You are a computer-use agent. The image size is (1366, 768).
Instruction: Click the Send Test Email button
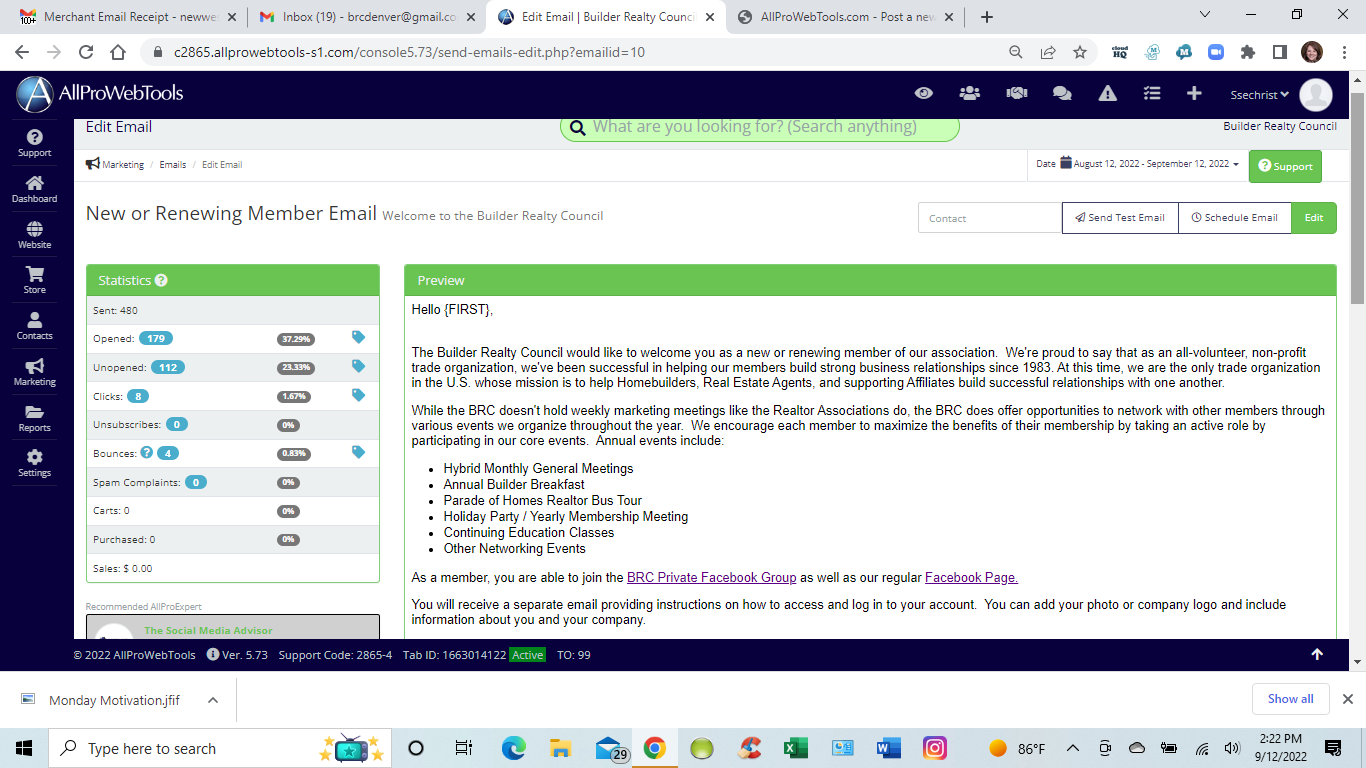[1120, 218]
